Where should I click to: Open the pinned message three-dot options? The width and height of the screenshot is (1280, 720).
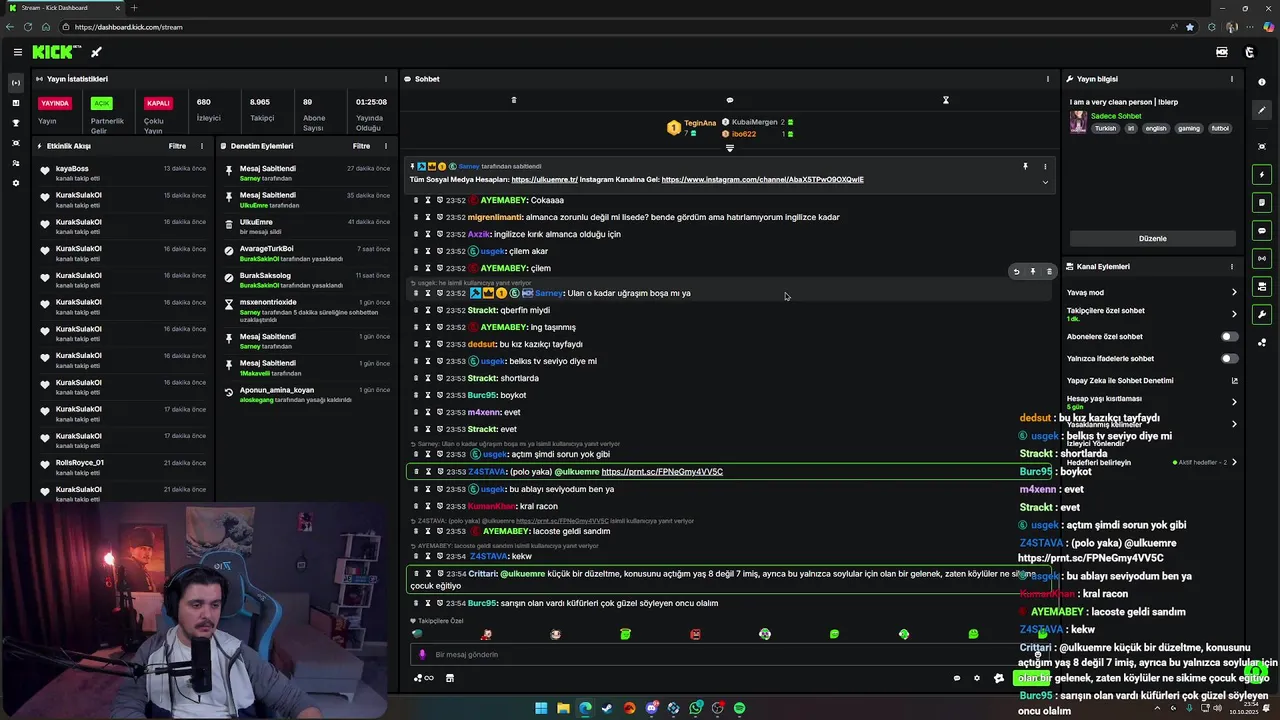[x=1045, y=166]
